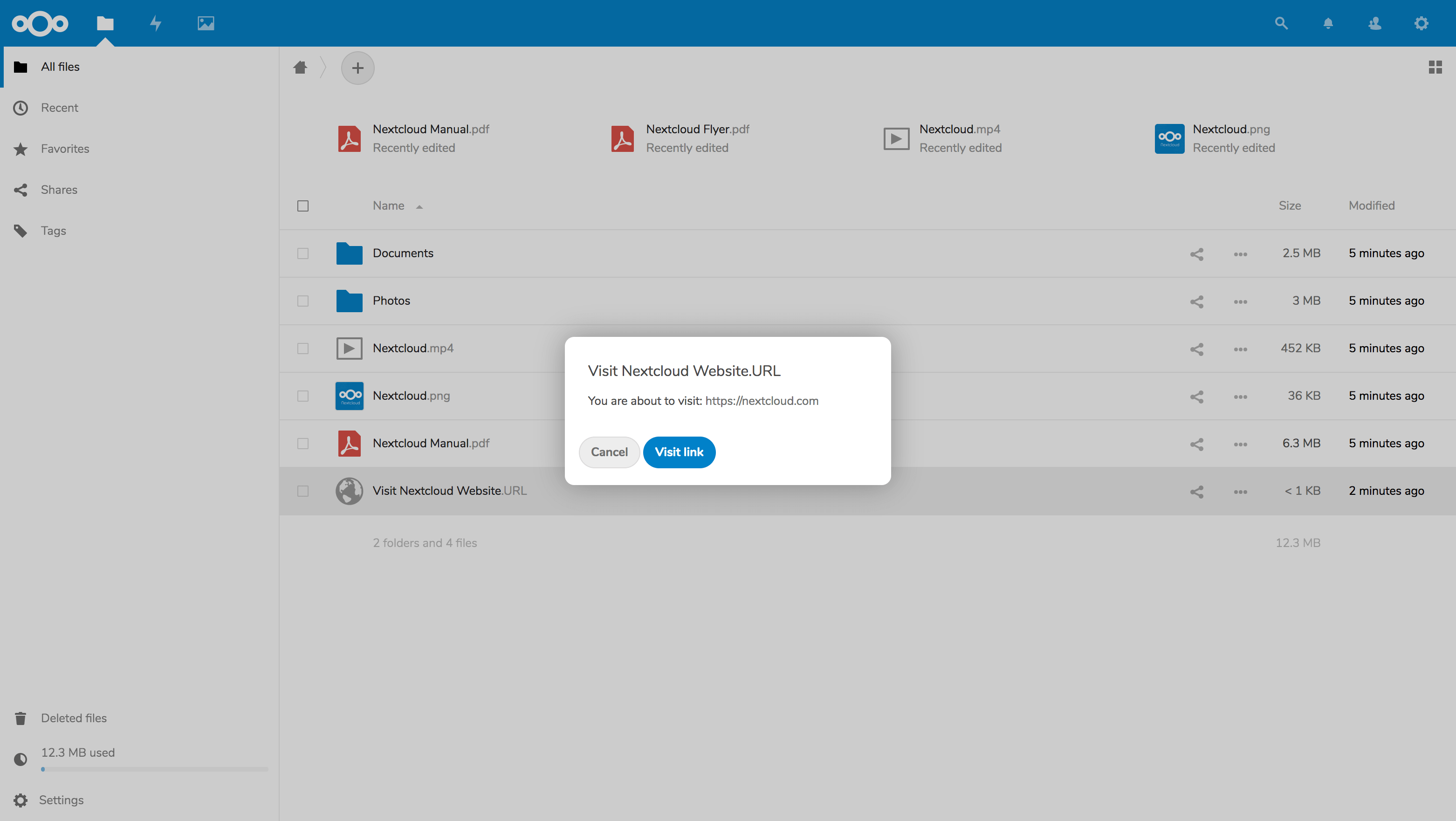
Task: Open the Gallery app icon
Action: pos(206,23)
